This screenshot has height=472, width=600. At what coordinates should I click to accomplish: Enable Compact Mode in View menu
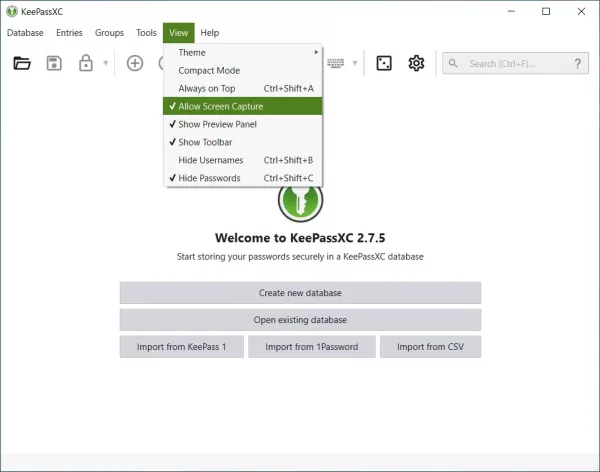pyautogui.click(x=243, y=70)
